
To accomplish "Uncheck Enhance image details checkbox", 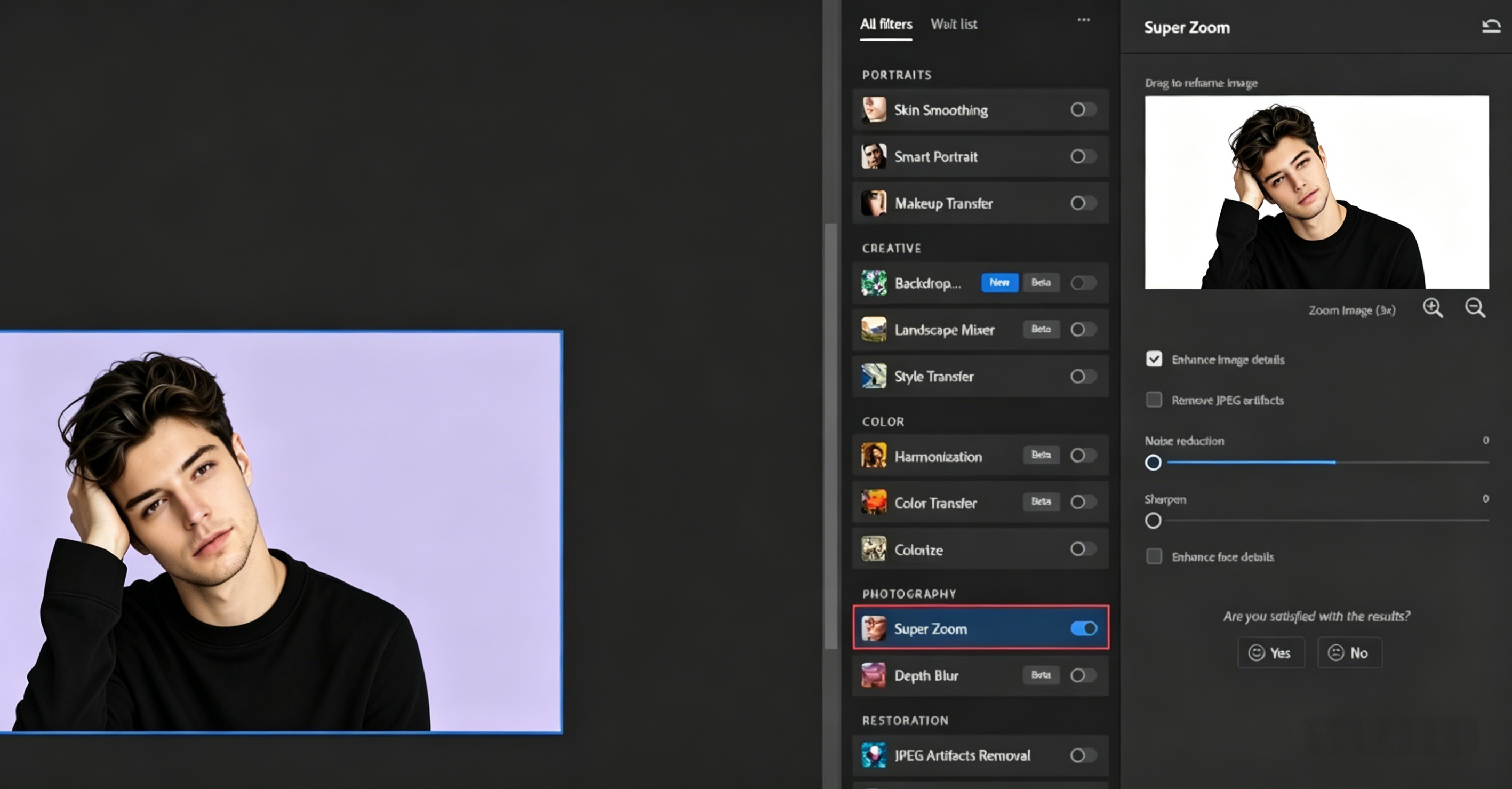I will [1154, 358].
